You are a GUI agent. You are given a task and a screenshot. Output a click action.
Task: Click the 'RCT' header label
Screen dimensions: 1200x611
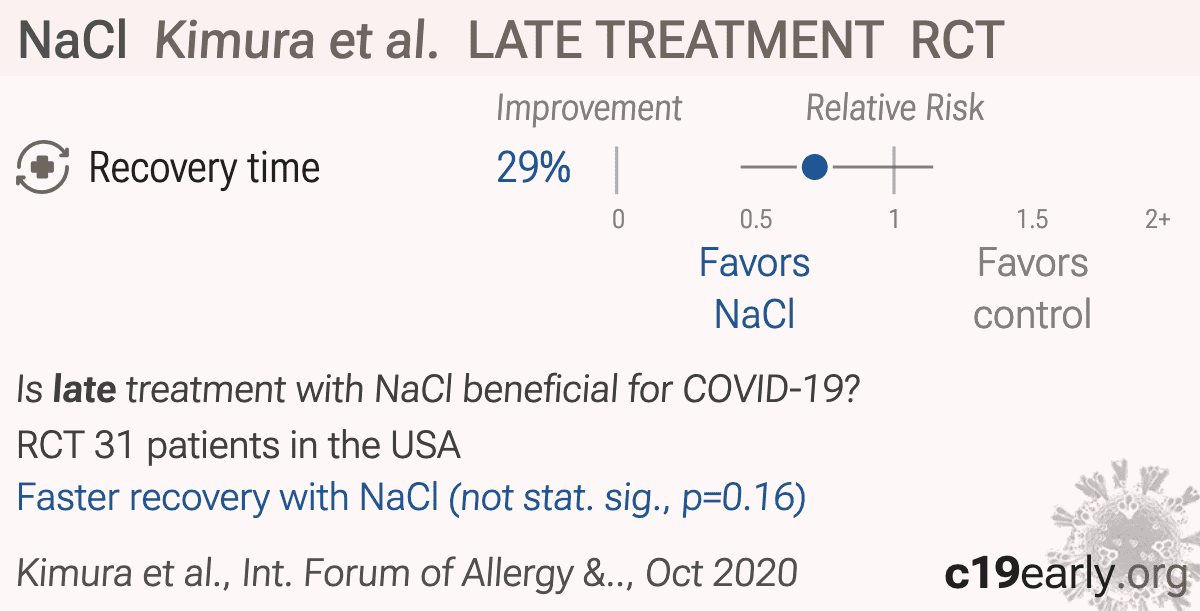pyautogui.click(x=957, y=39)
